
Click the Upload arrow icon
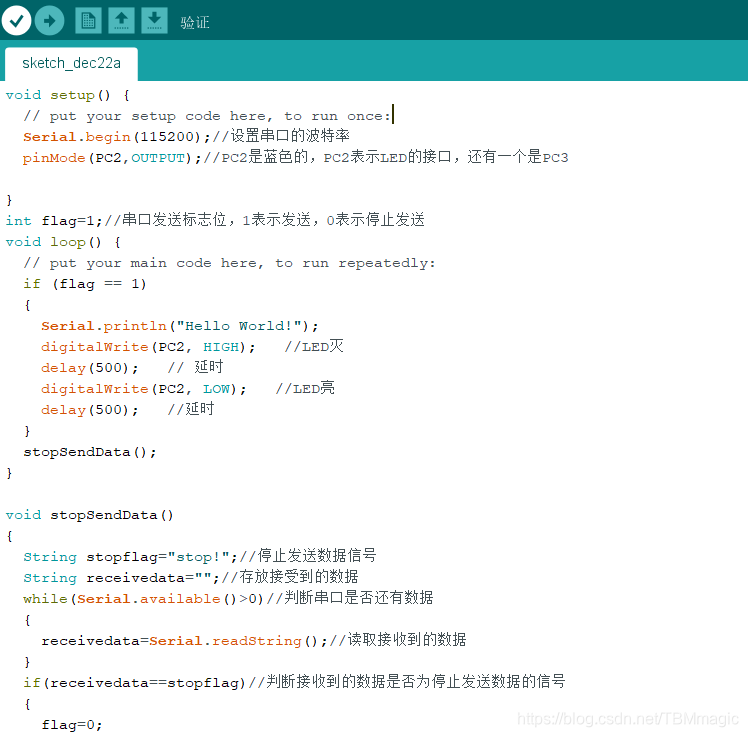tap(50, 21)
